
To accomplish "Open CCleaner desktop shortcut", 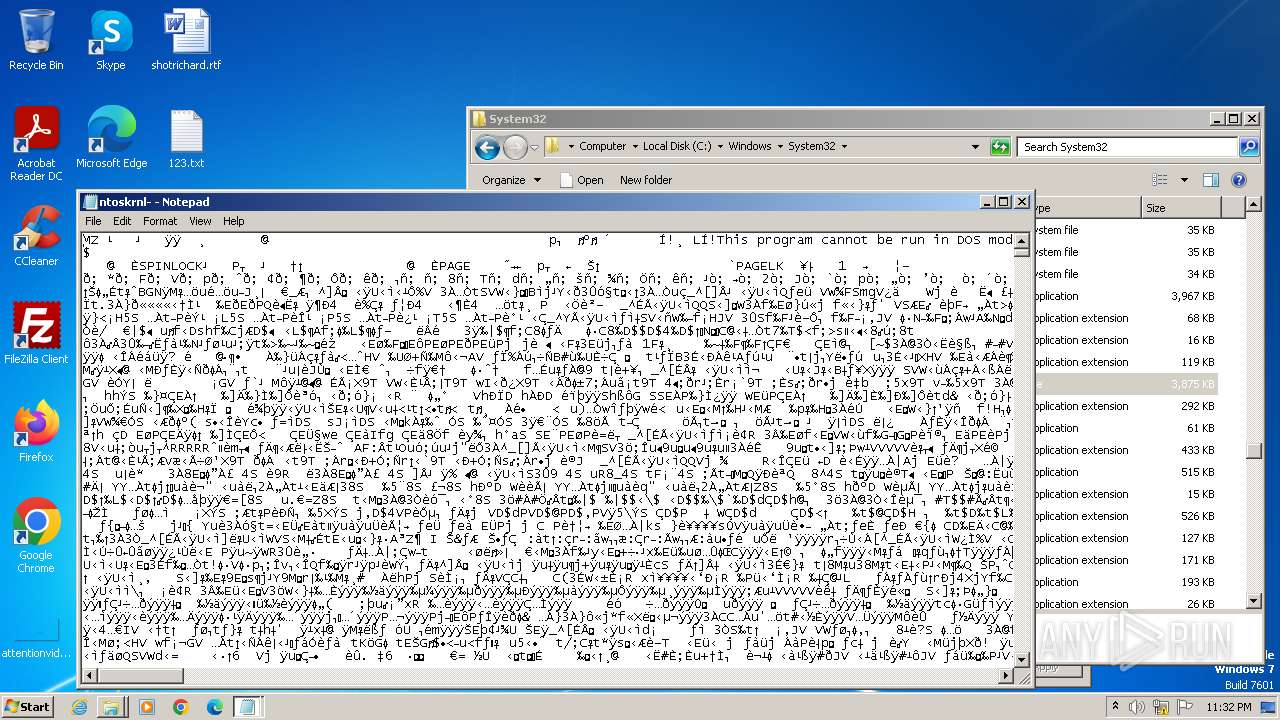I will [x=36, y=235].
